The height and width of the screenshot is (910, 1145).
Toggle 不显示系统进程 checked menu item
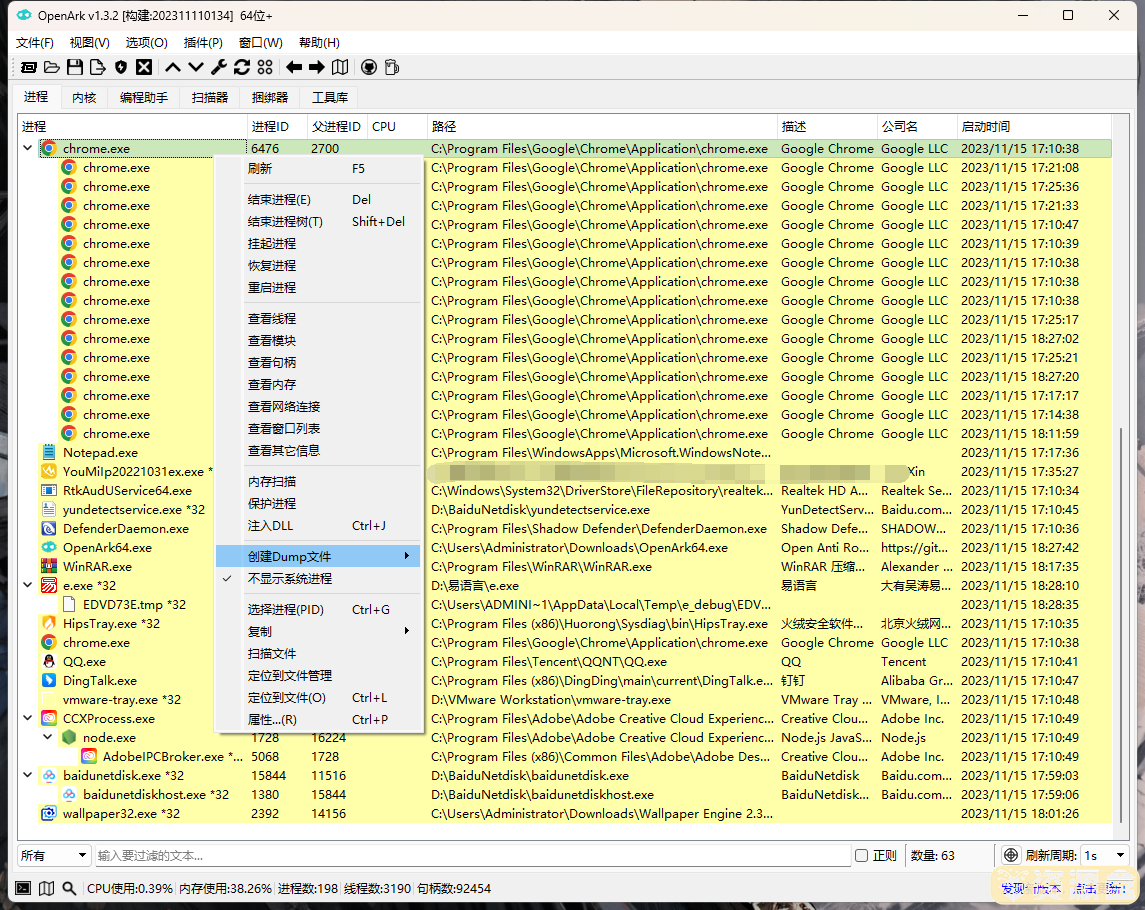click(318, 578)
